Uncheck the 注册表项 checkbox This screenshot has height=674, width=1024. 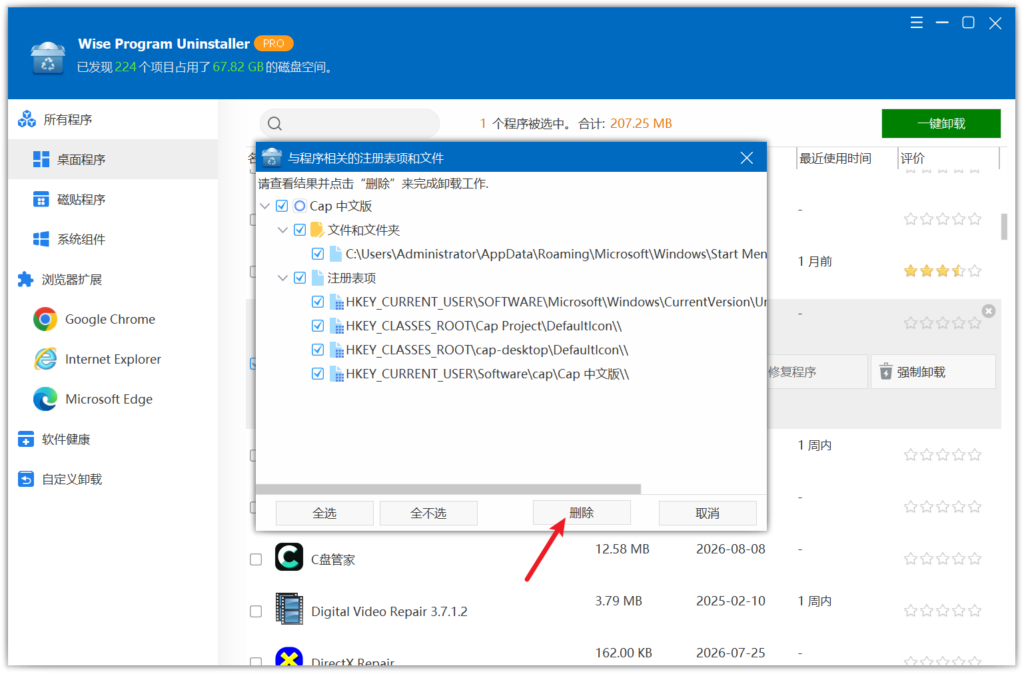click(x=300, y=278)
